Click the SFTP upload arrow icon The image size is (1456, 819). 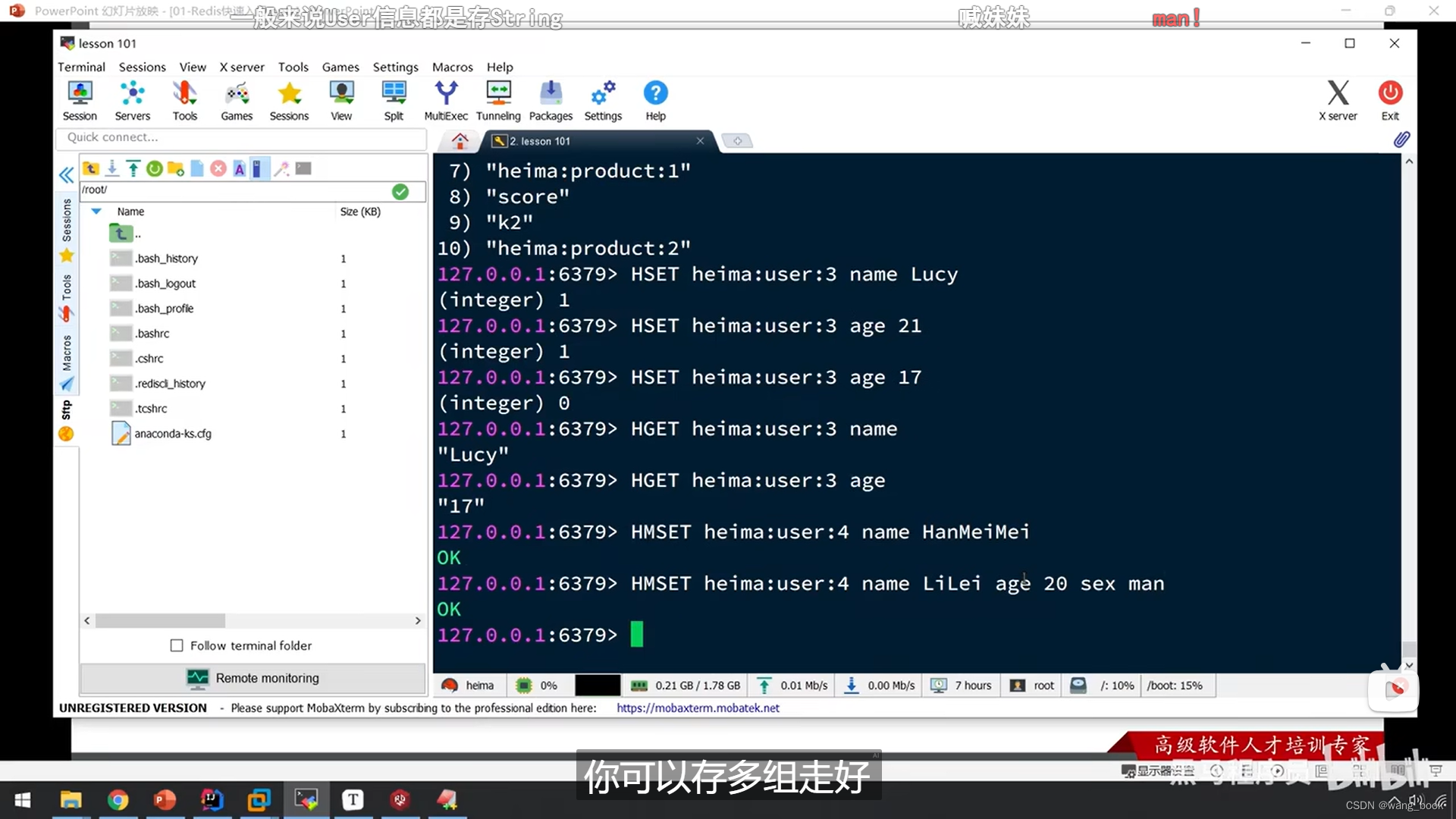pos(133,168)
